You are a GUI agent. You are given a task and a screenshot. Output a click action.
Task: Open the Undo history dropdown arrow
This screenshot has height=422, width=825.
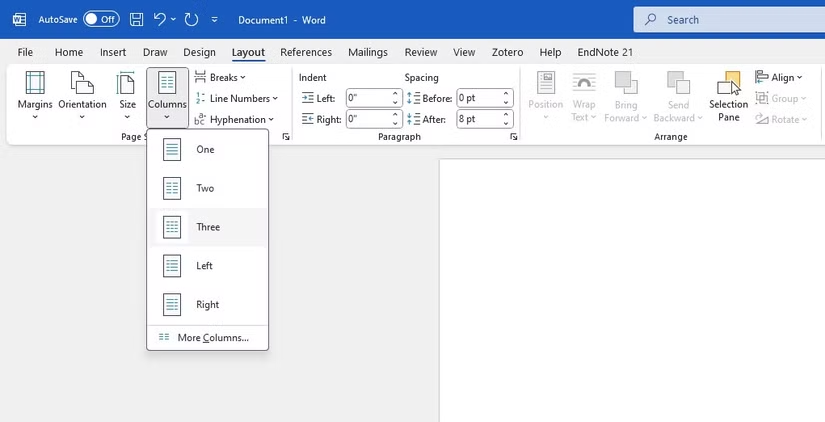click(174, 20)
